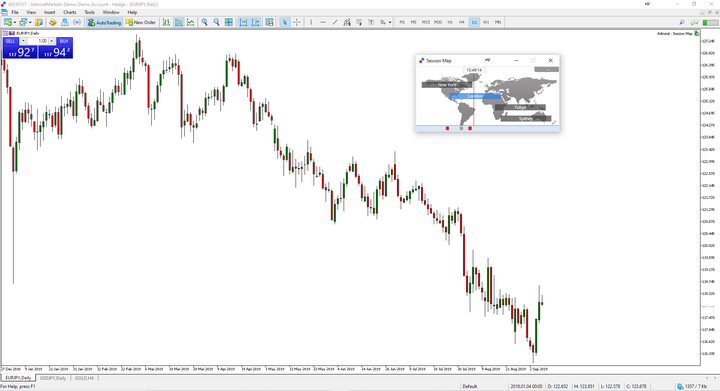Viewport: 720px width, 391px height.
Task: Open the Indicators list icon
Action: tap(269, 22)
